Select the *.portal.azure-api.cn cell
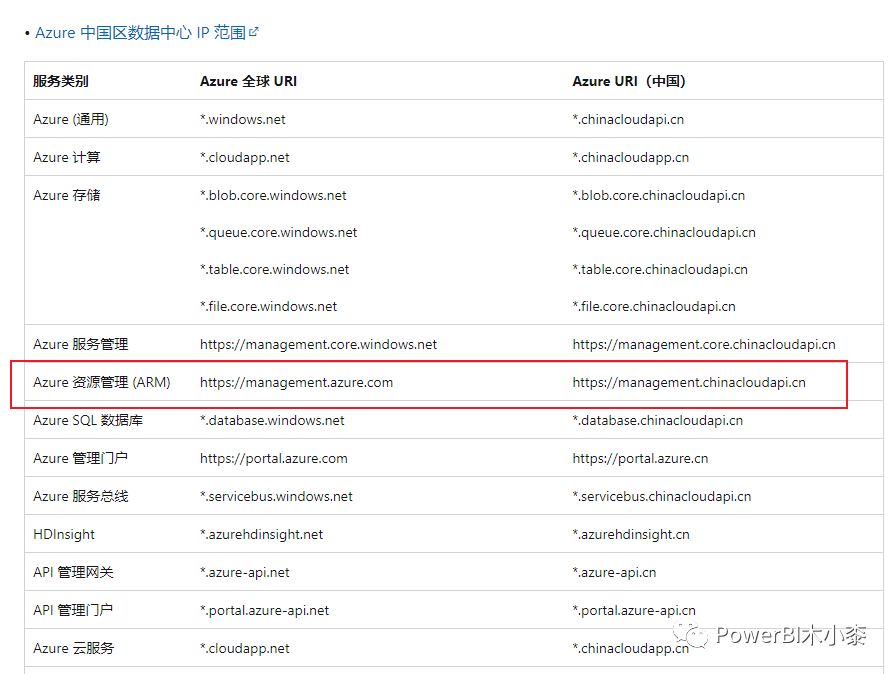Screen dimensions: 895x674 click(x=634, y=611)
